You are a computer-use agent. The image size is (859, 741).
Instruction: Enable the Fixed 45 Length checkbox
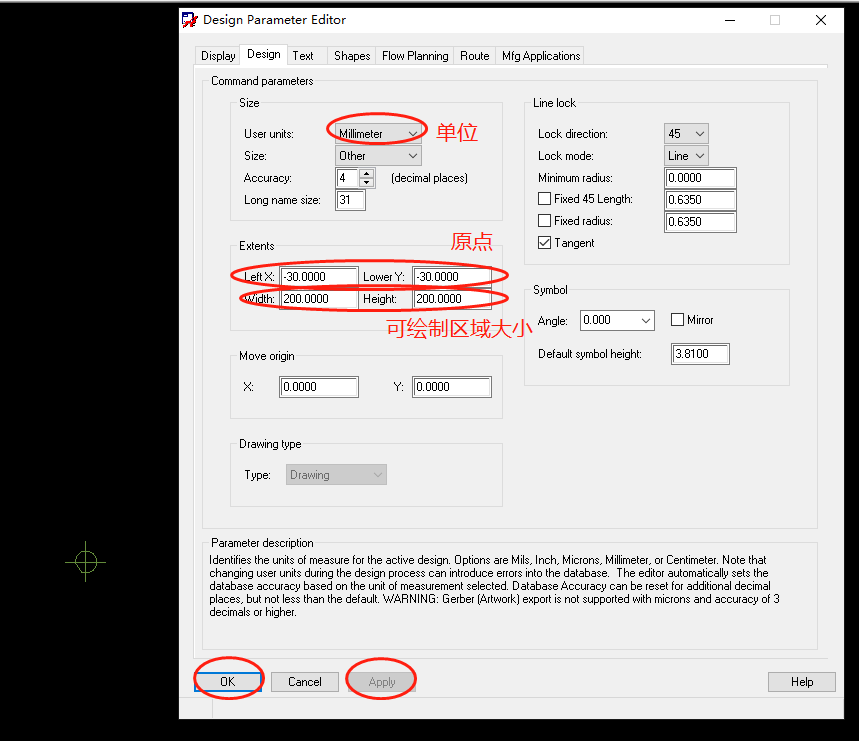(545, 199)
